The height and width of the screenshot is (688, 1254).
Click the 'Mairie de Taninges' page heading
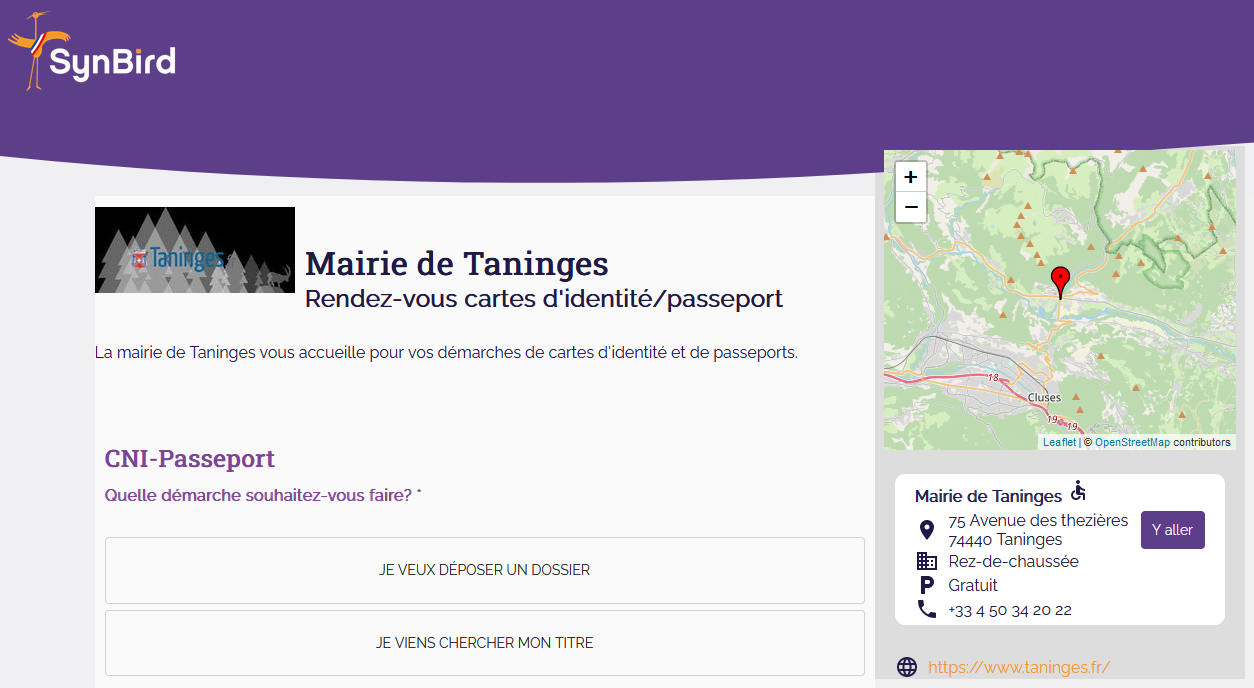tap(456, 264)
